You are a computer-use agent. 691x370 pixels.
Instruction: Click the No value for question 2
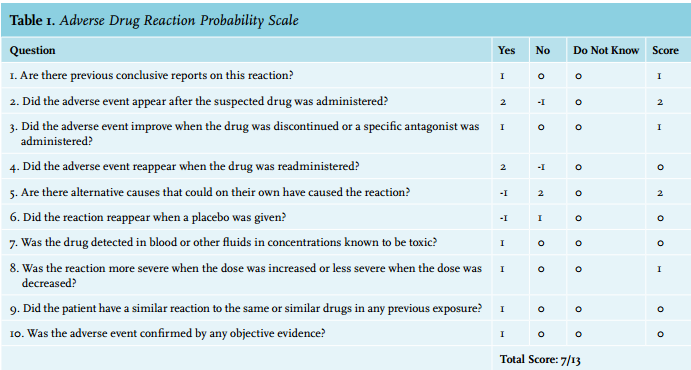click(541, 102)
